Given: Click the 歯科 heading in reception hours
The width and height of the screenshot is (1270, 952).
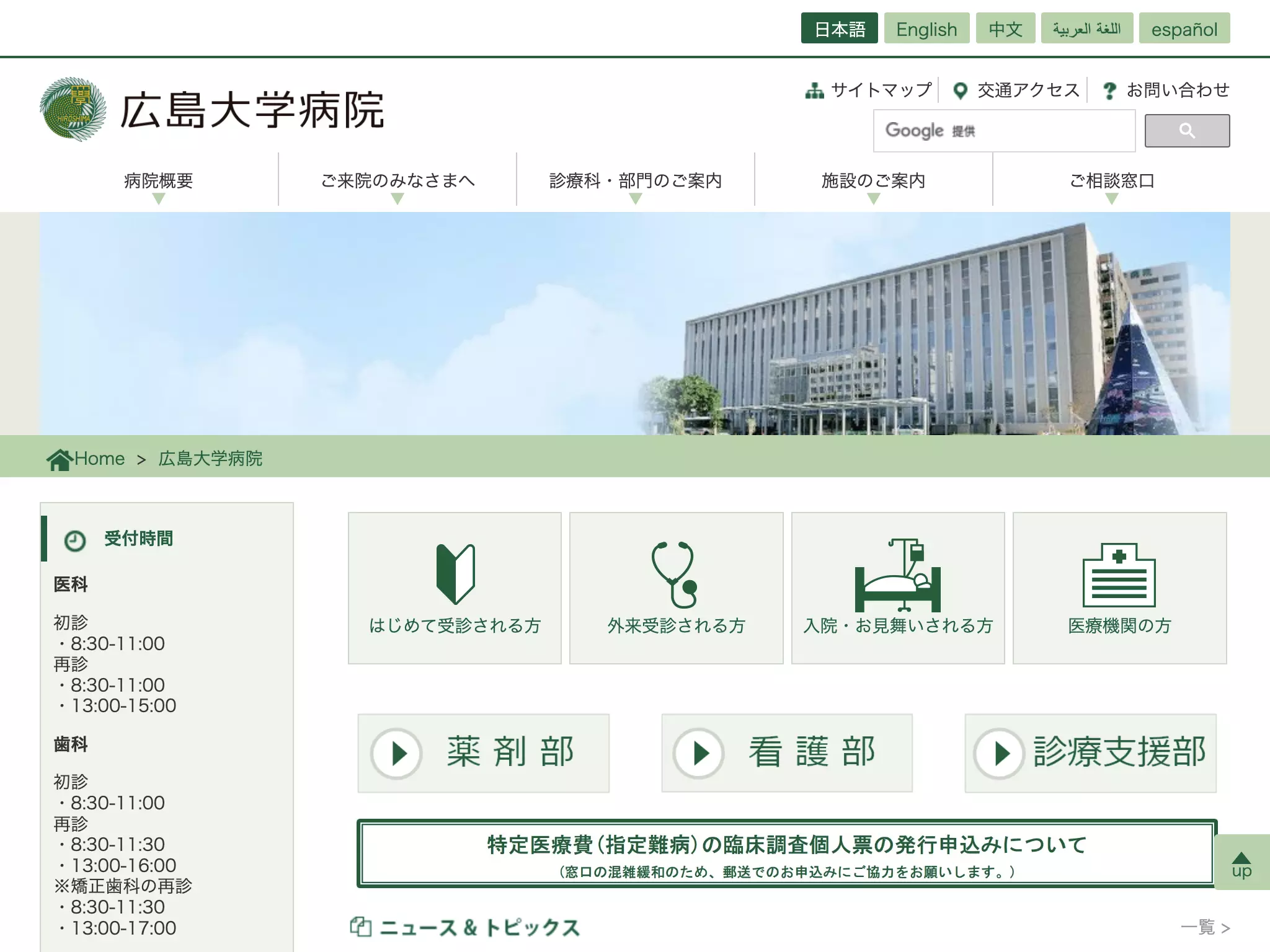Looking at the screenshot, I should 71,744.
